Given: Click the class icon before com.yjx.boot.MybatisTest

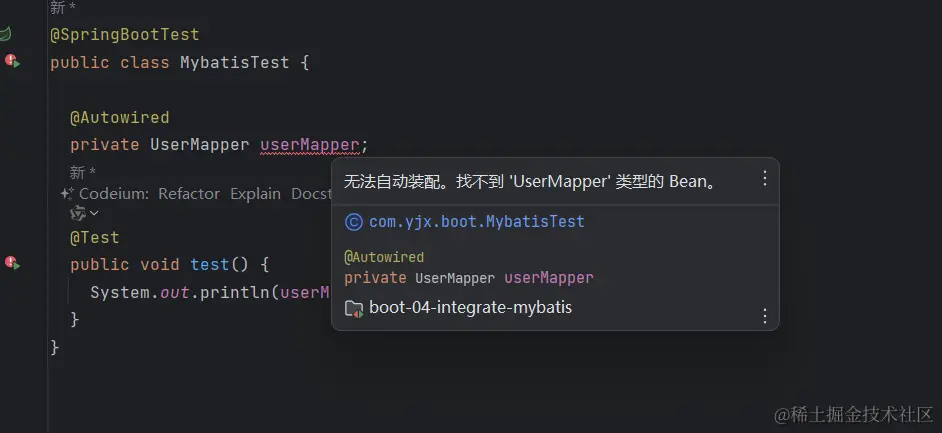Looking at the screenshot, I should 354,222.
